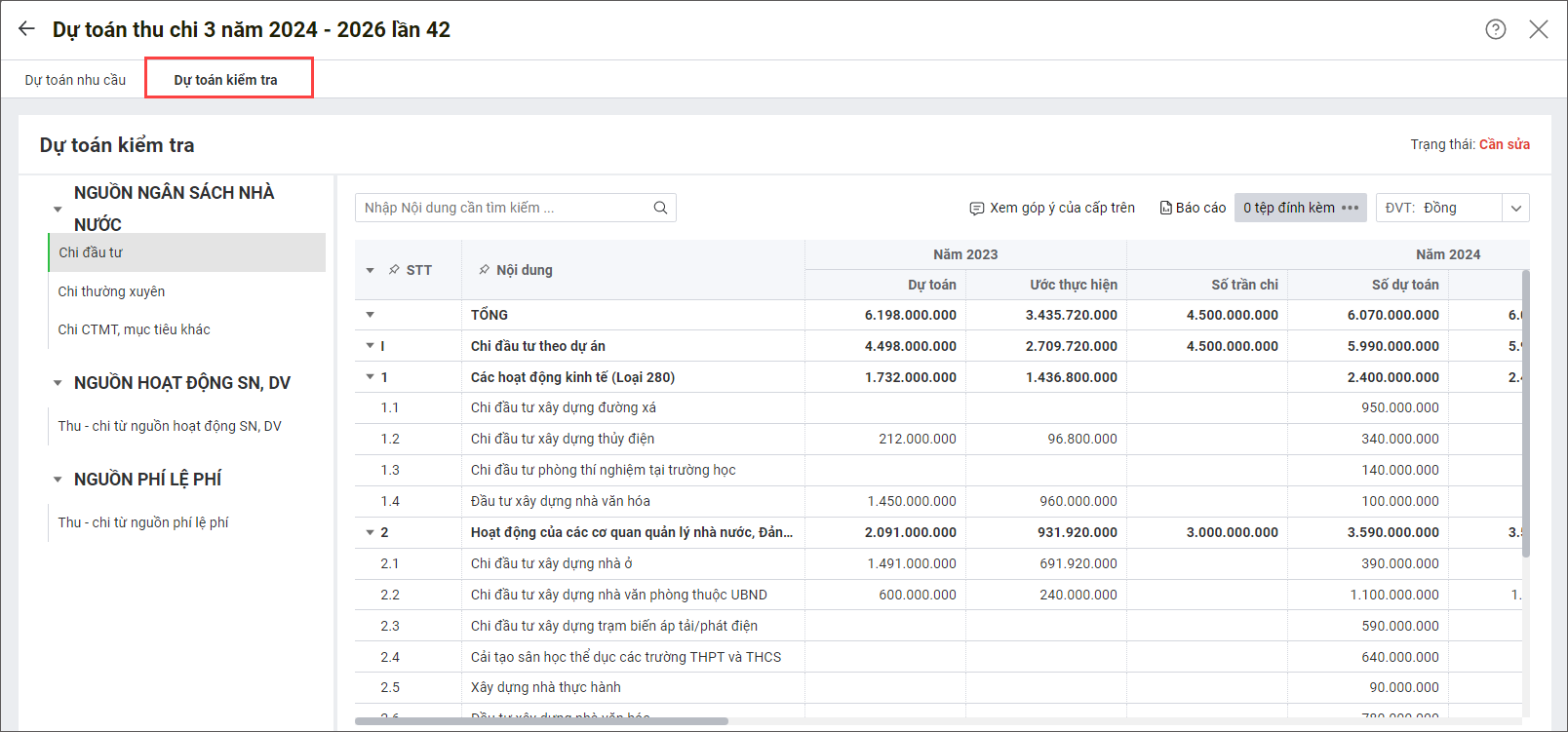Viewport: 1568px width, 732px height.
Task: Open Báo cáo report icon
Action: pyautogui.click(x=1165, y=208)
